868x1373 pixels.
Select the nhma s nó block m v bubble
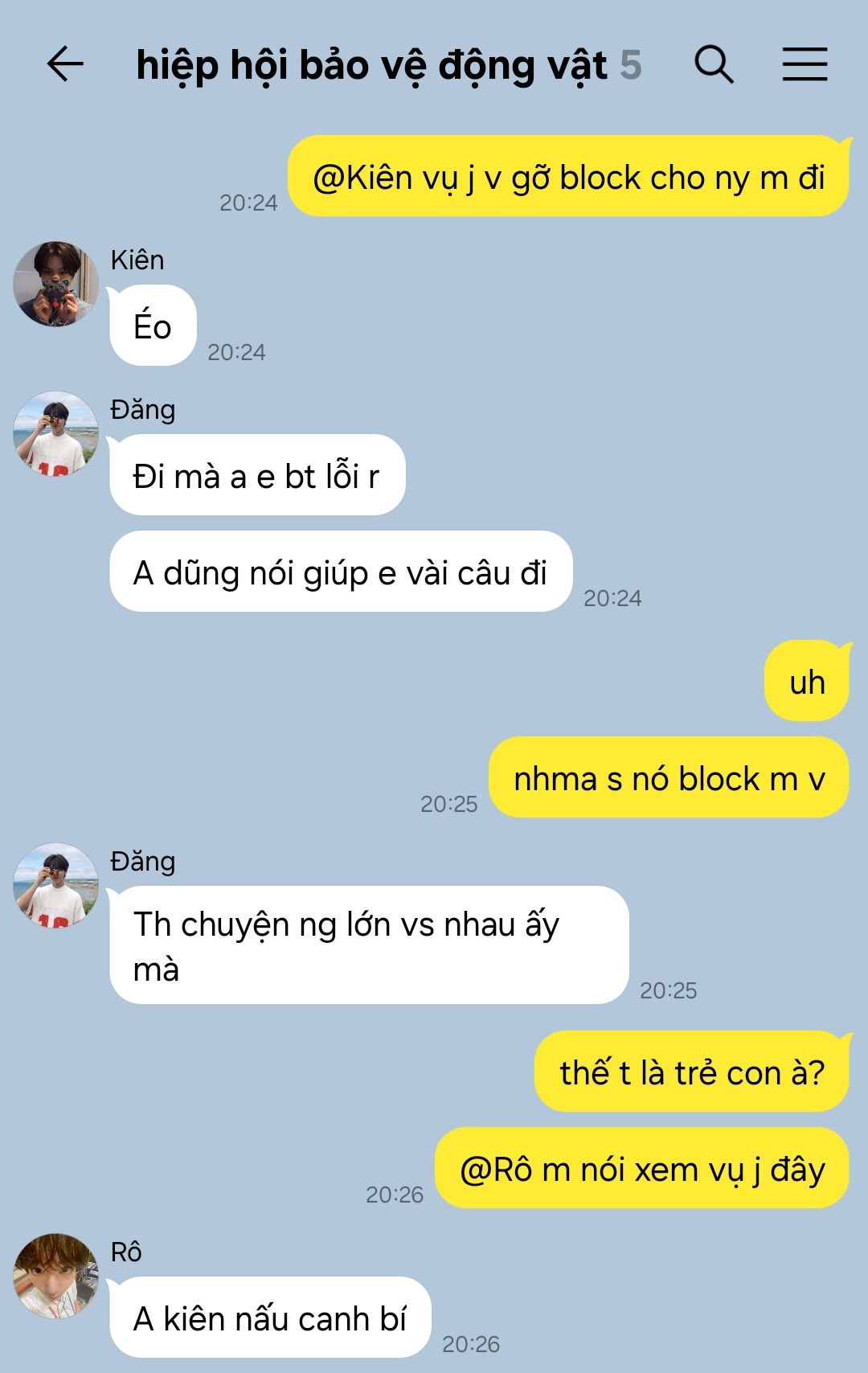pyautogui.click(x=669, y=777)
